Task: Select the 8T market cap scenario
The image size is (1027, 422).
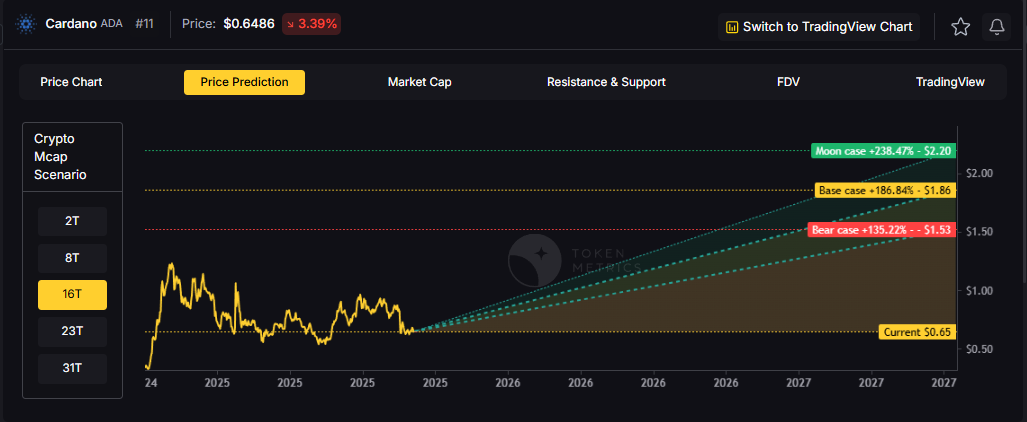Action: point(72,258)
